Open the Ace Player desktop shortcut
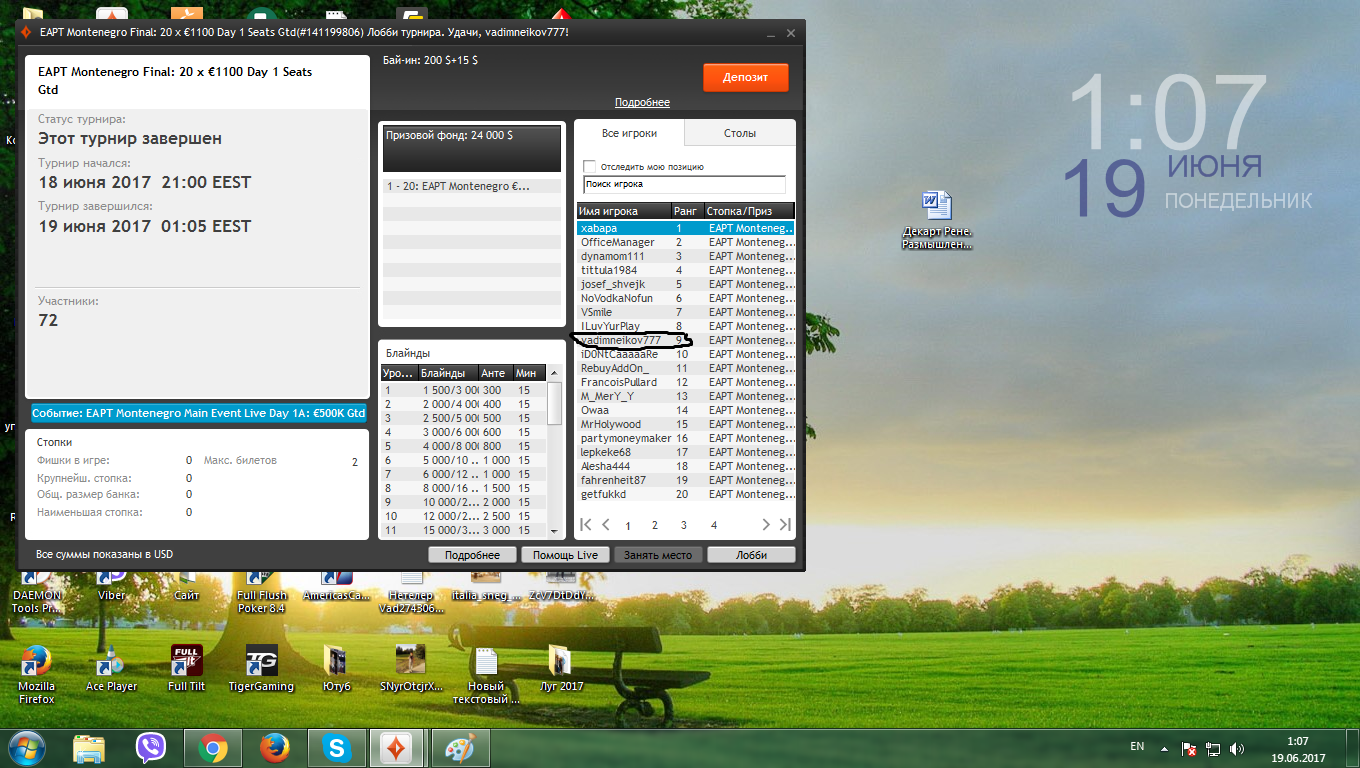This screenshot has height=768, width=1360. coord(111,669)
